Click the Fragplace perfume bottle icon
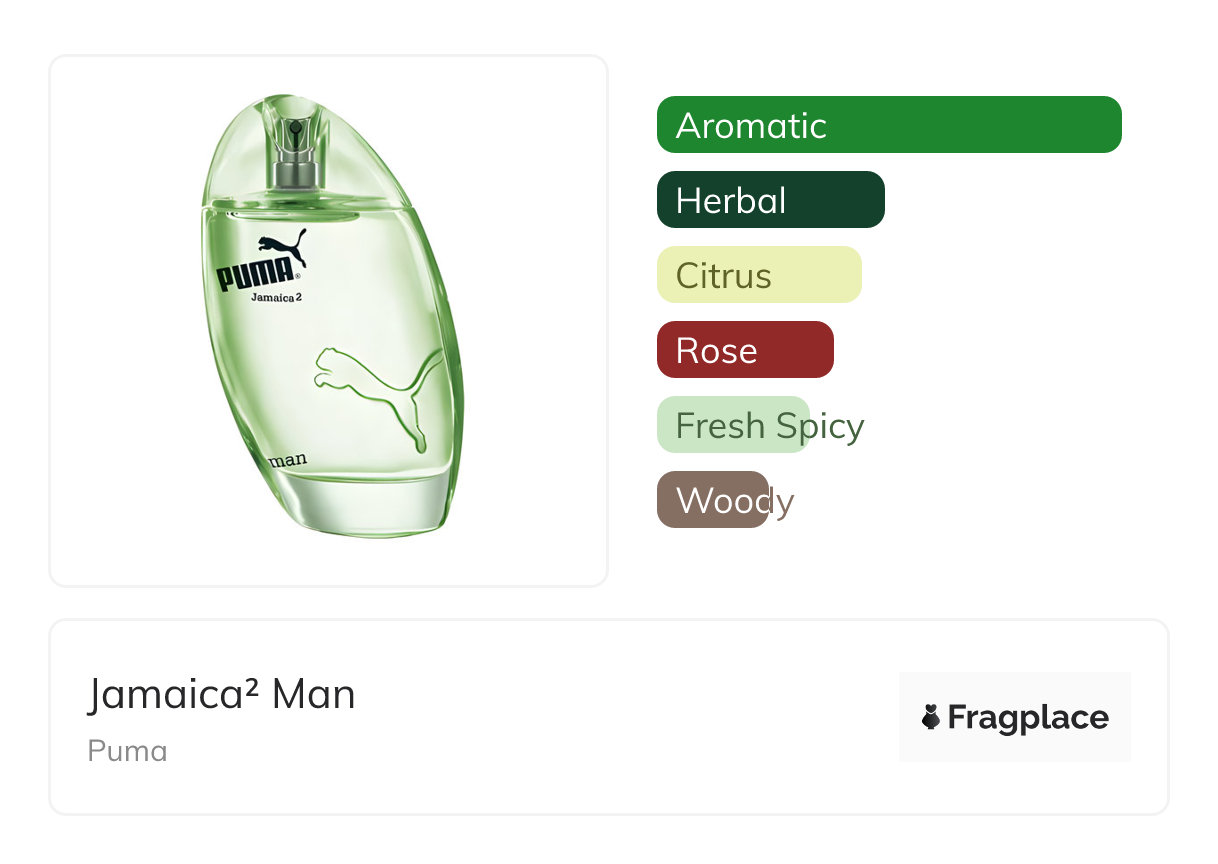The image size is (1218, 864). pos(931,717)
